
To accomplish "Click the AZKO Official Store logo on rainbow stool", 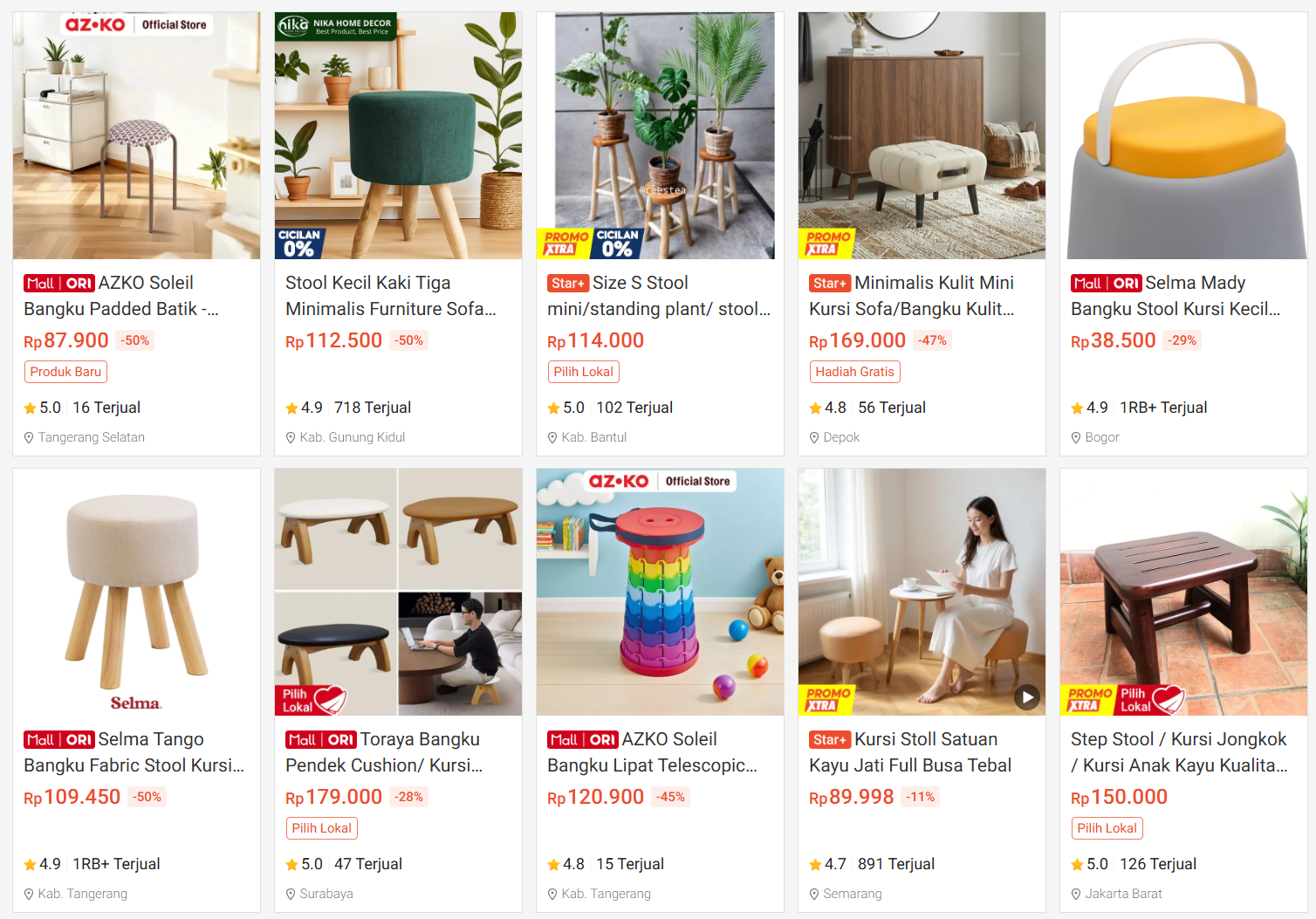I will coord(661,481).
